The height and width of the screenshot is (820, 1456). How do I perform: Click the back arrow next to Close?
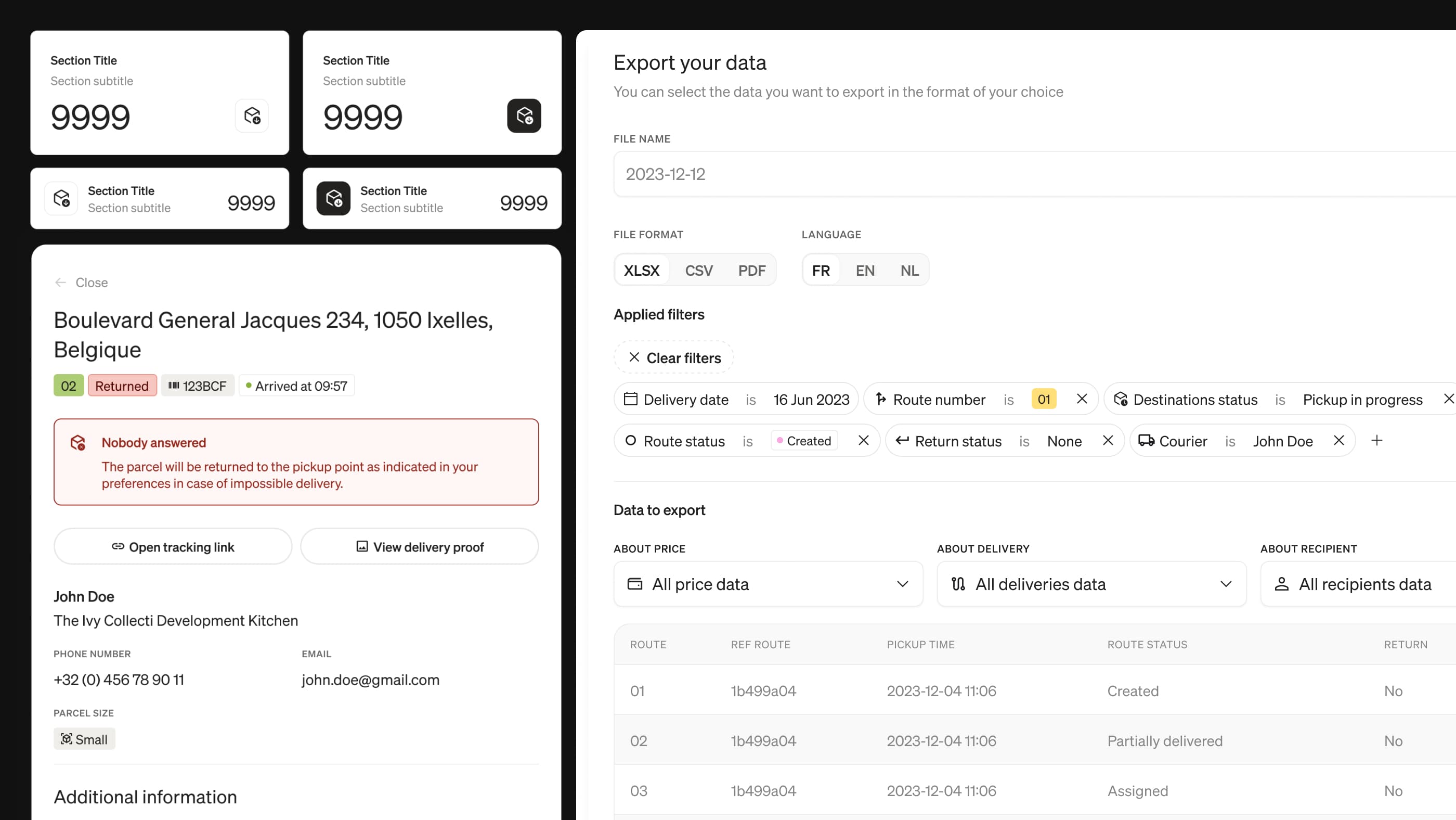(x=61, y=282)
